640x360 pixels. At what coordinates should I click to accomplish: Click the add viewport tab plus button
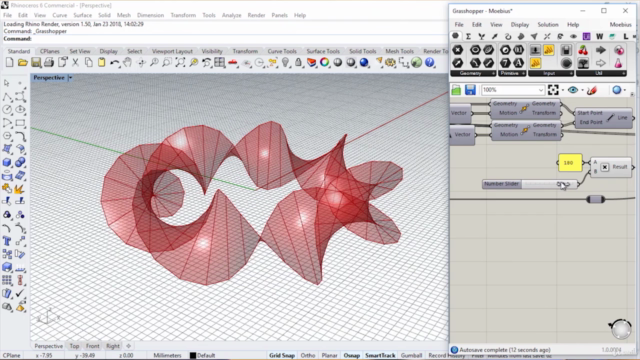tap(129, 346)
